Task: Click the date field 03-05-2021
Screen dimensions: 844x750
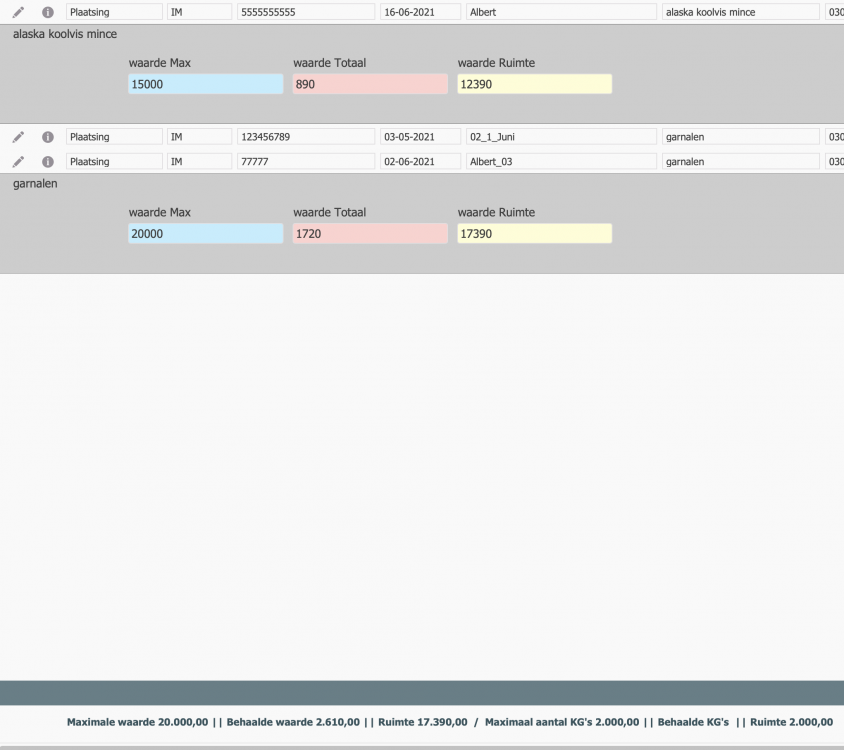Action: pyautogui.click(x=420, y=137)
